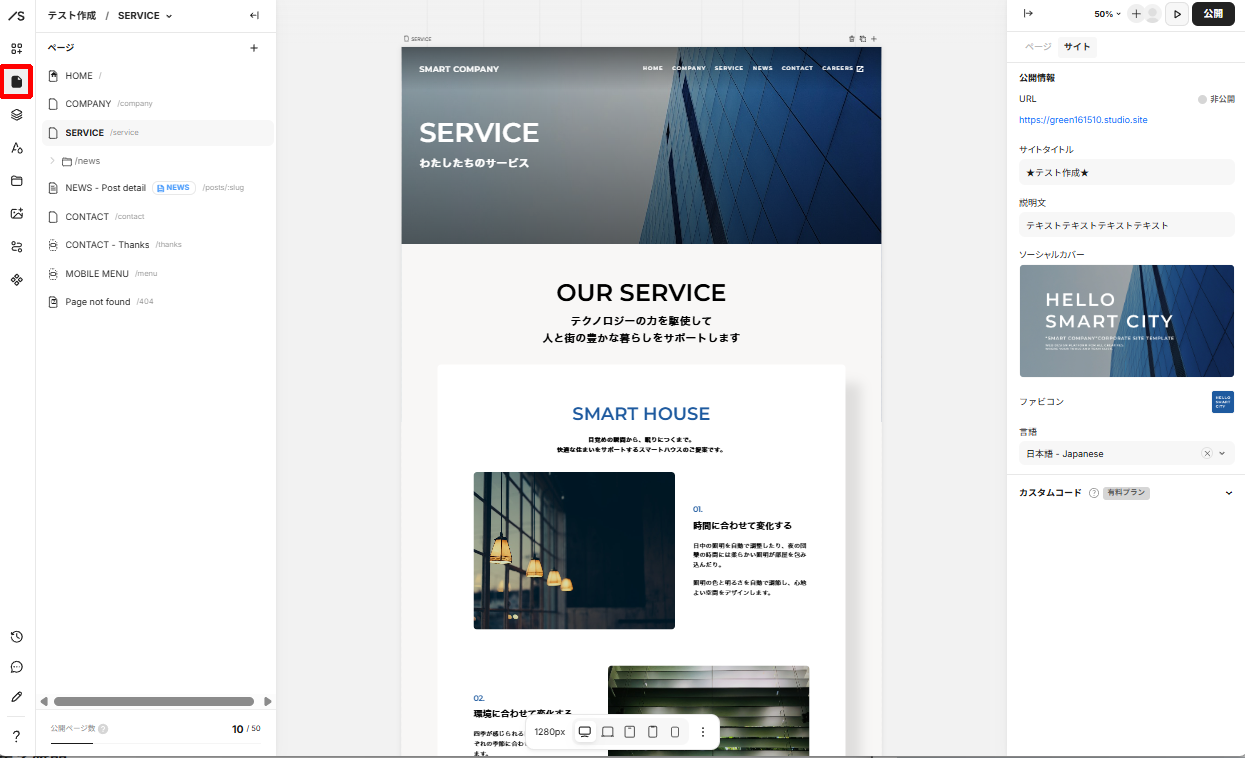The image size is (1245, 758).
Task: Select the CONTACT page in list
Action: click(x=87, y=217)
